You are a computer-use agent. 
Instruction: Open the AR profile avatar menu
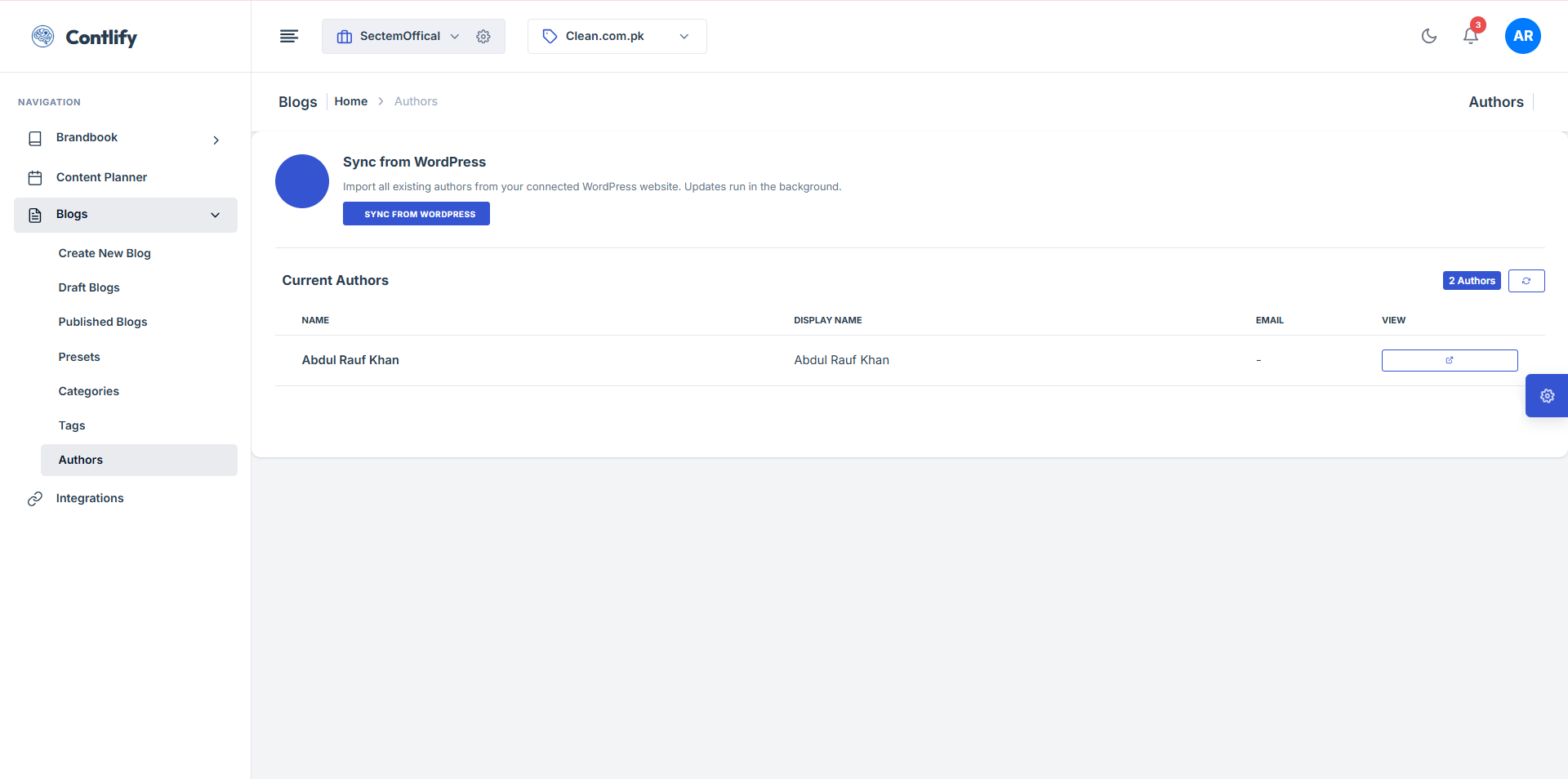point(1522,36)
